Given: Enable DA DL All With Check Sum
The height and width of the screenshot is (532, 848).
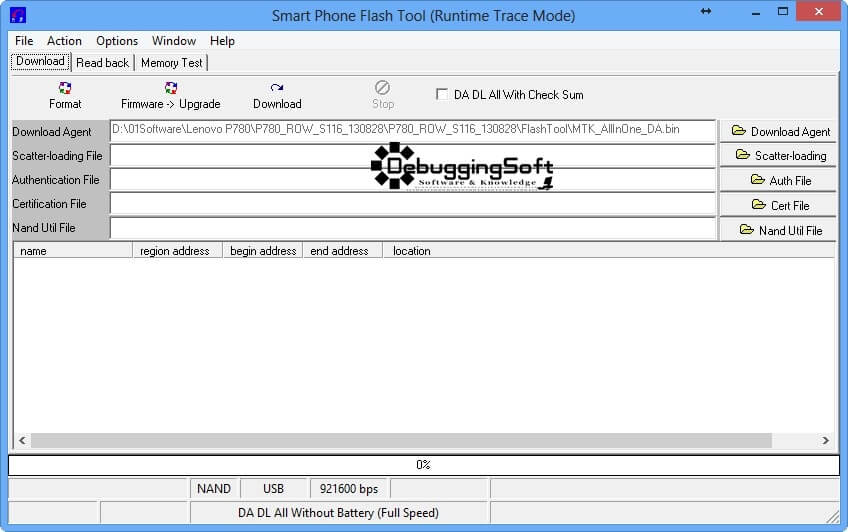Looking at the screenshot, I should tap(442, 95).
